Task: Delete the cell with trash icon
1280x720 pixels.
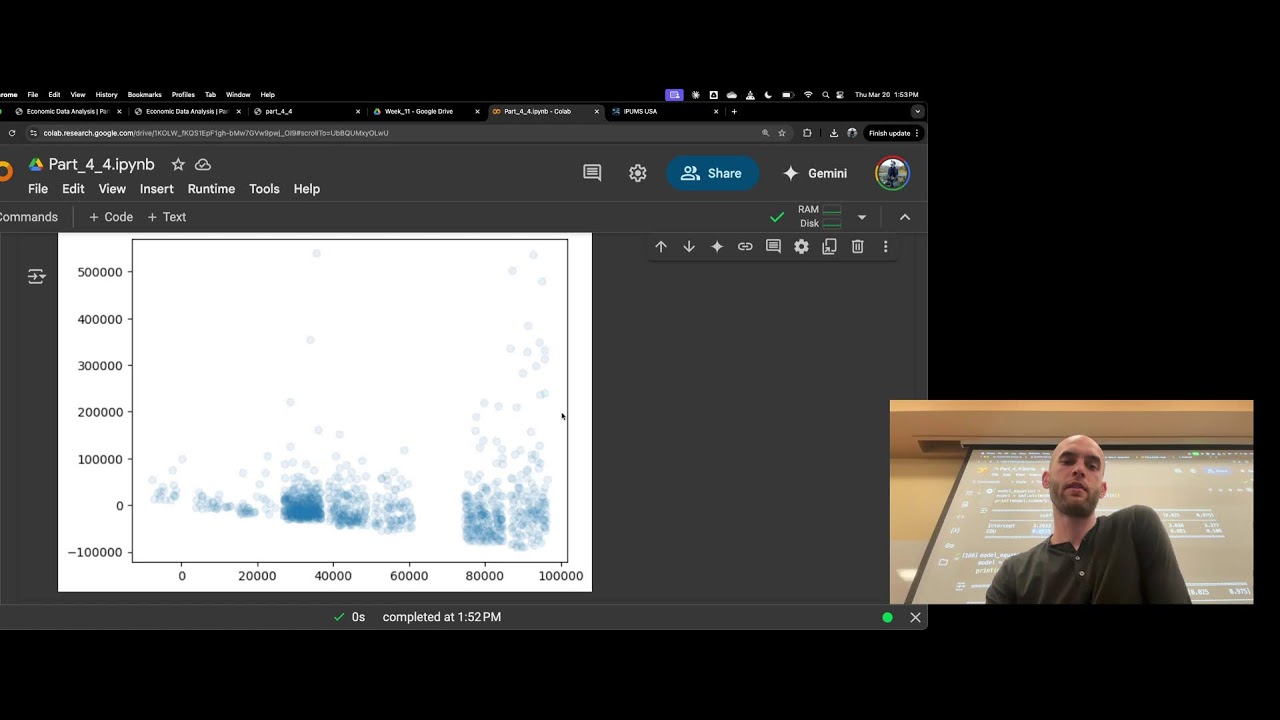Action: 857,246
